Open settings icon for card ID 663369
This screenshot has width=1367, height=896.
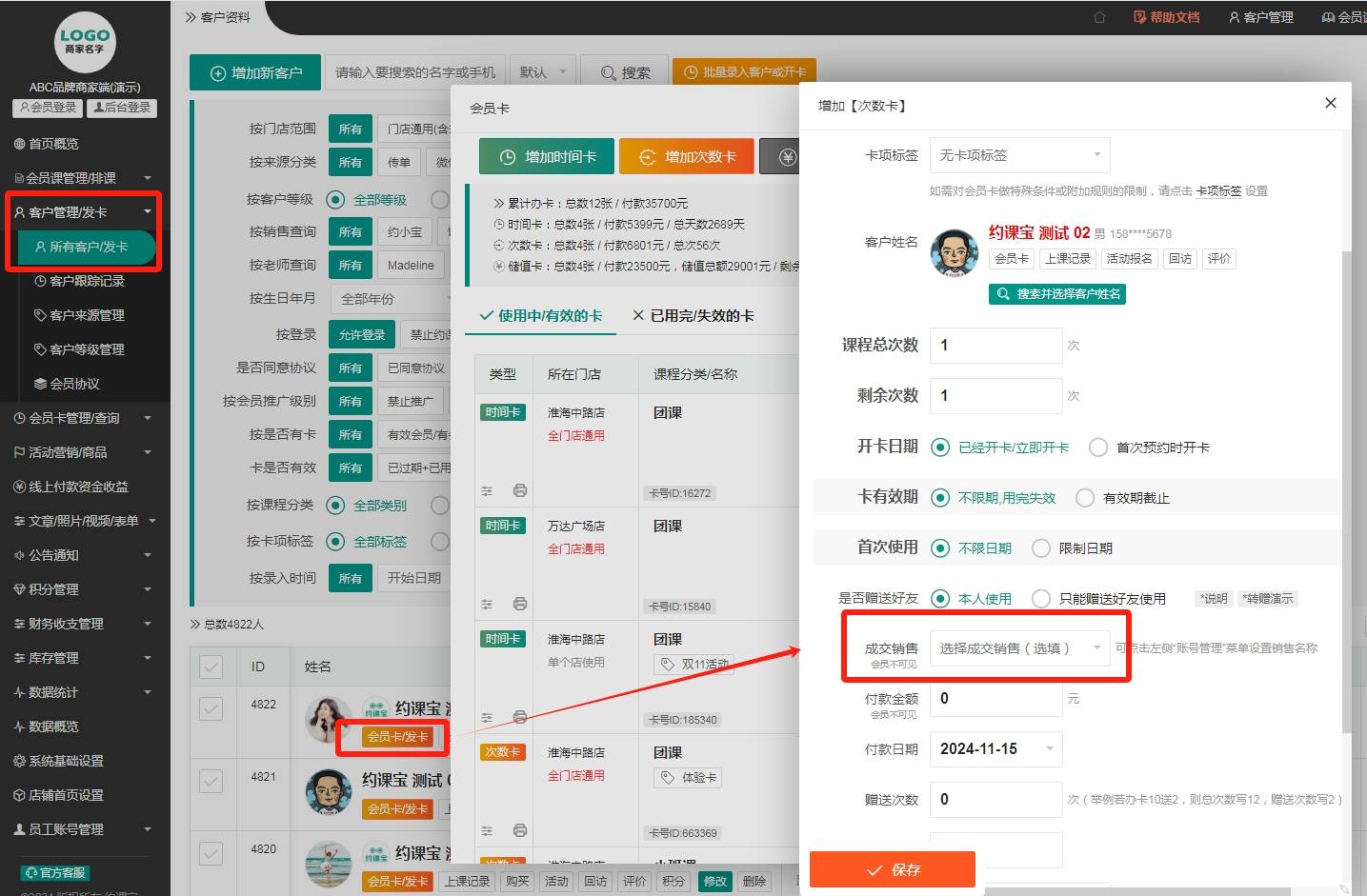[487, 831]
